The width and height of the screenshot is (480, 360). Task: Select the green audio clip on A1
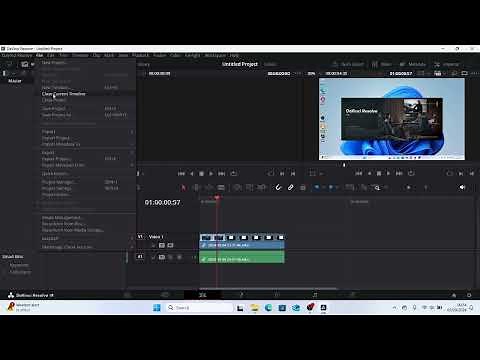(242, 257)
